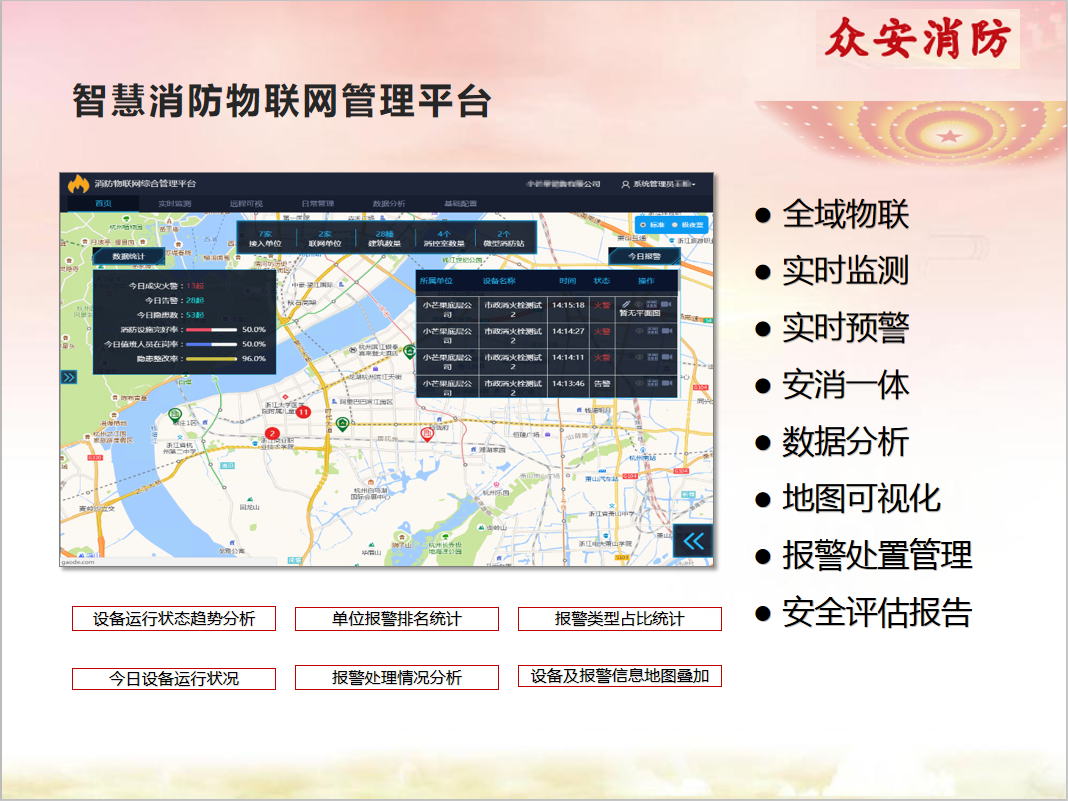Click the 今日成灾火警 value 13起
The image size is (1068, 801).
tap(195, 286)
